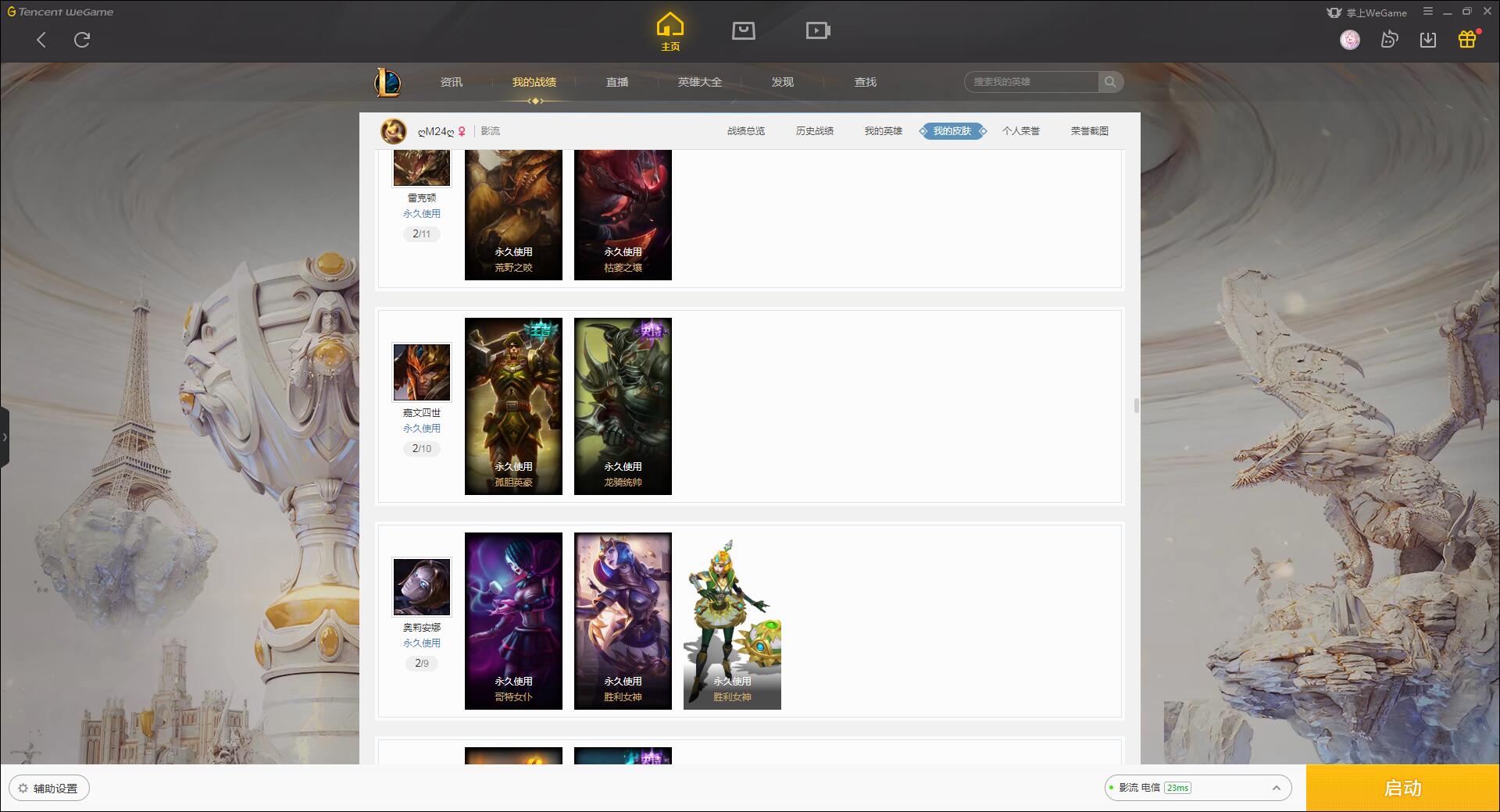The height and width of the screenshot is (812, 1500).
Task: Open the 哥特女仆 skin card
Action: click(x=513, y=621)
